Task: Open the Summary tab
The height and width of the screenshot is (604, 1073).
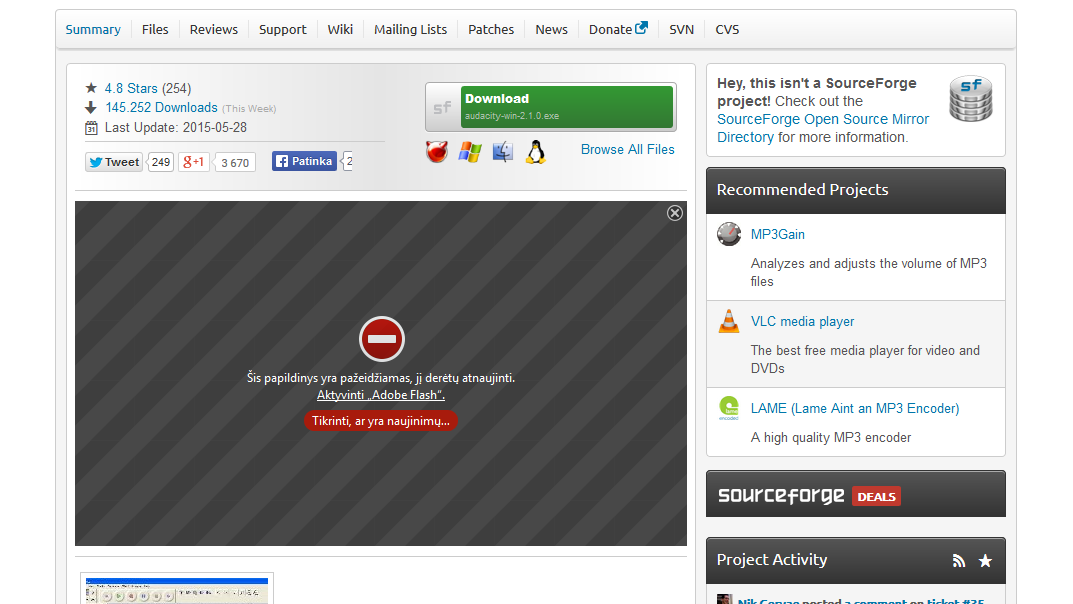Action: coord(93,29)
